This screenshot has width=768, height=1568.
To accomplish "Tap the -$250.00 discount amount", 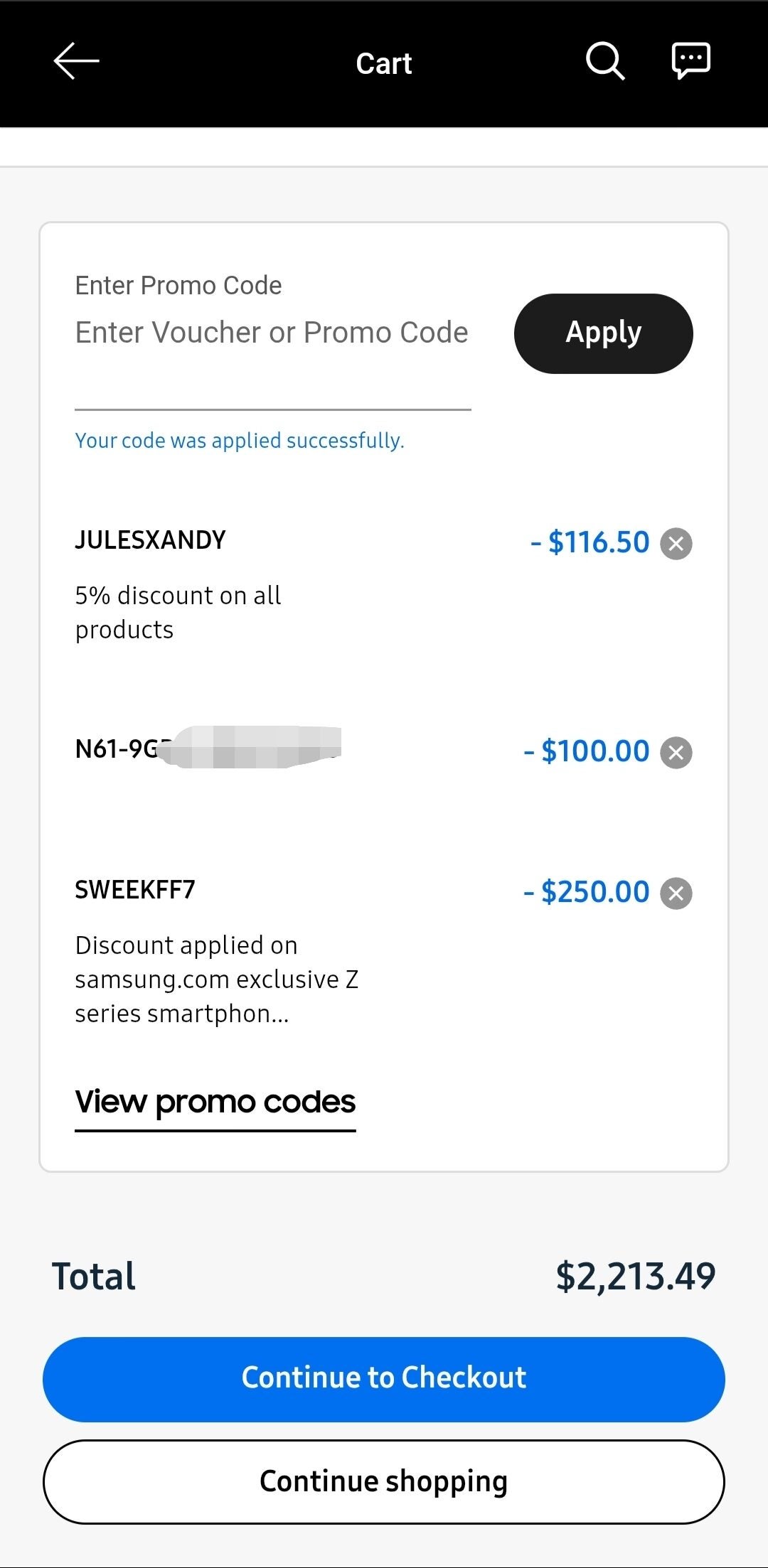I will click(587, 893).
